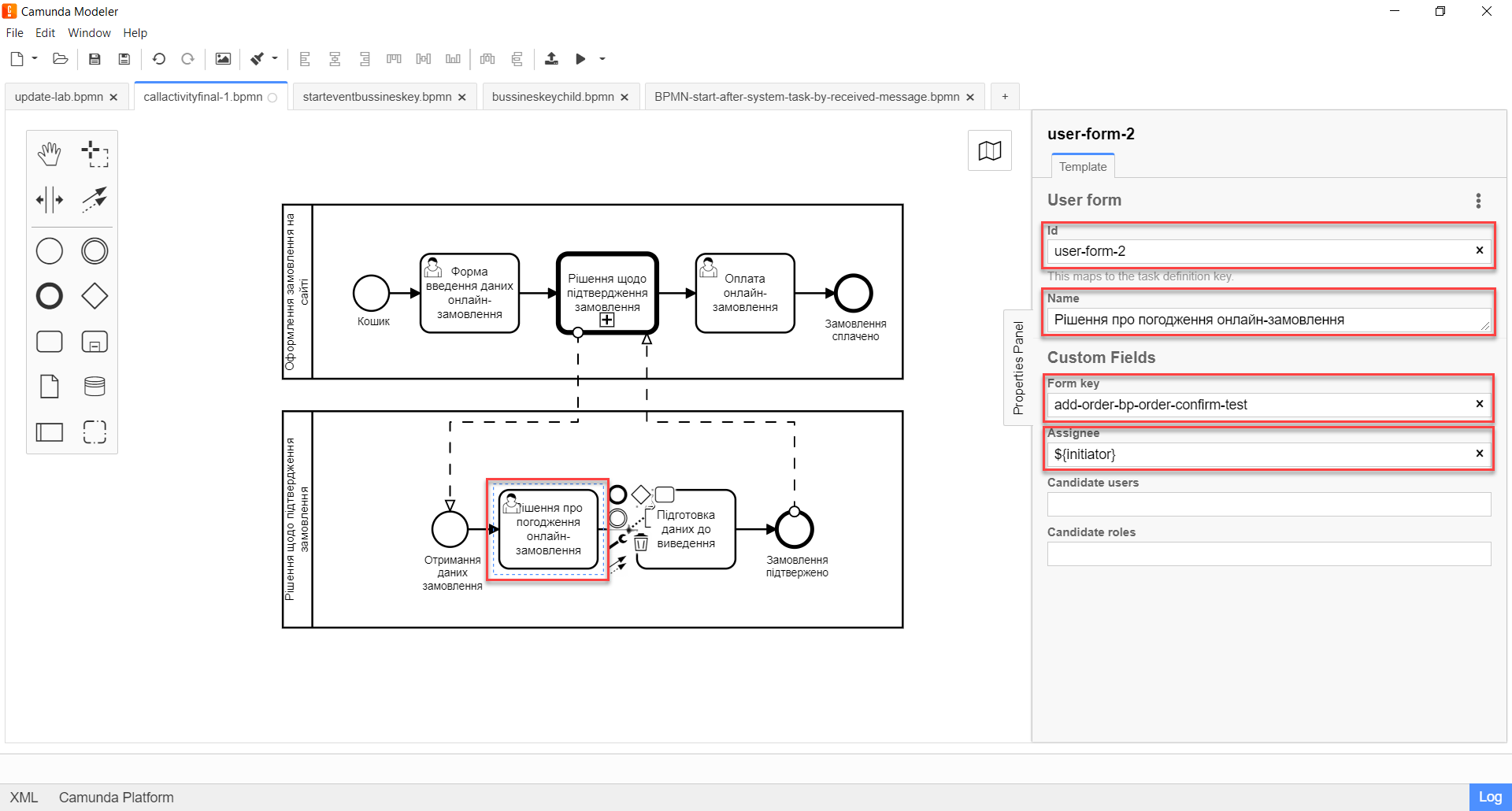Create a pool/participant from palette
This screenshot has width=1512, height=811.
click(x=50, y=431)
